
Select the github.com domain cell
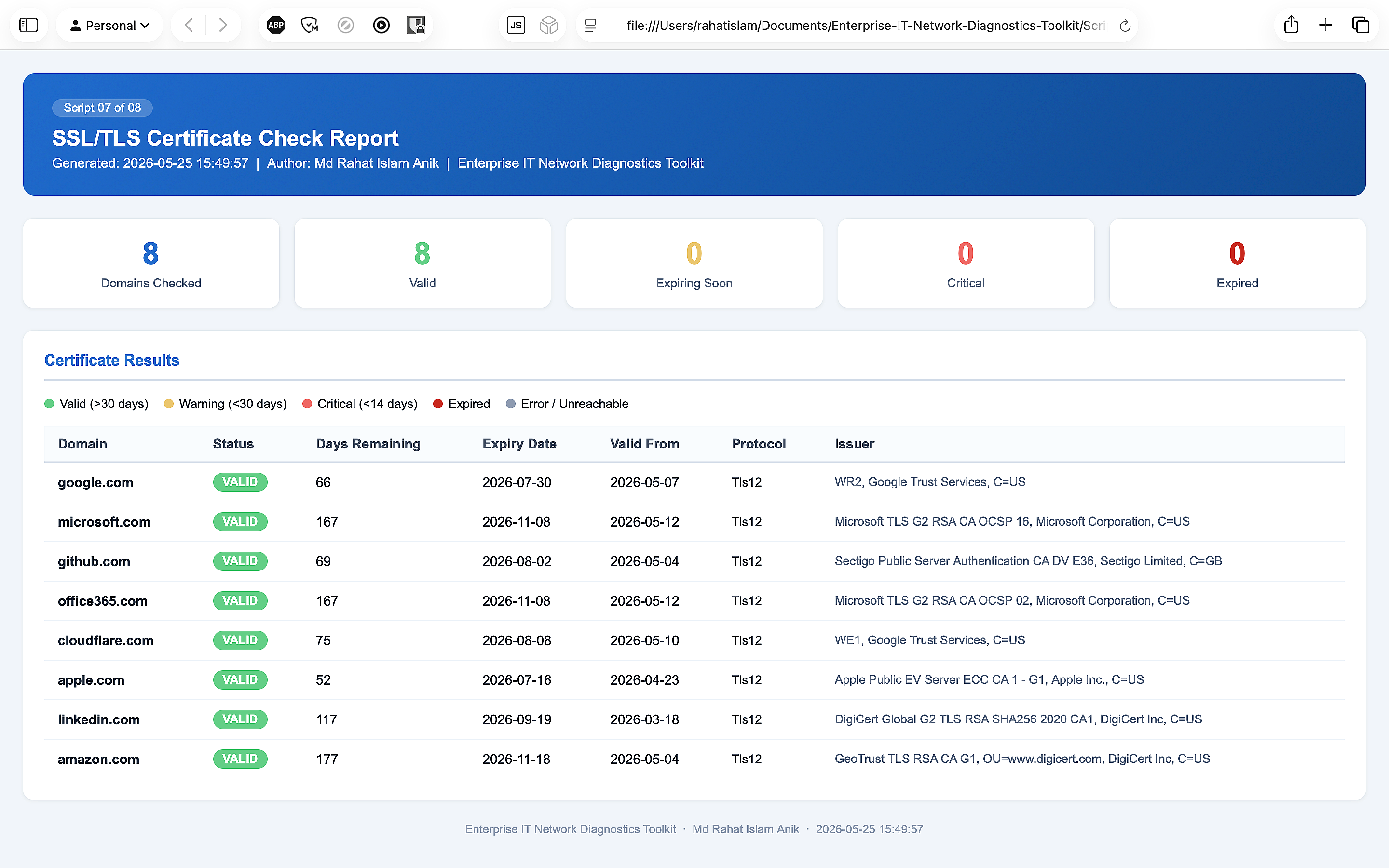tap(94, 562)
